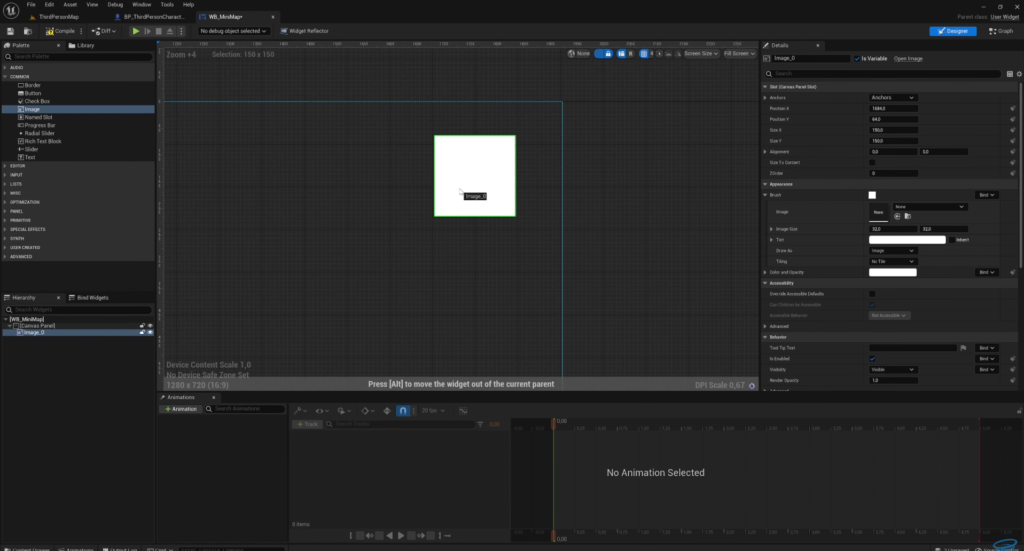
Task: Click the Stop simulation square icon
Action: coord(158,31)
